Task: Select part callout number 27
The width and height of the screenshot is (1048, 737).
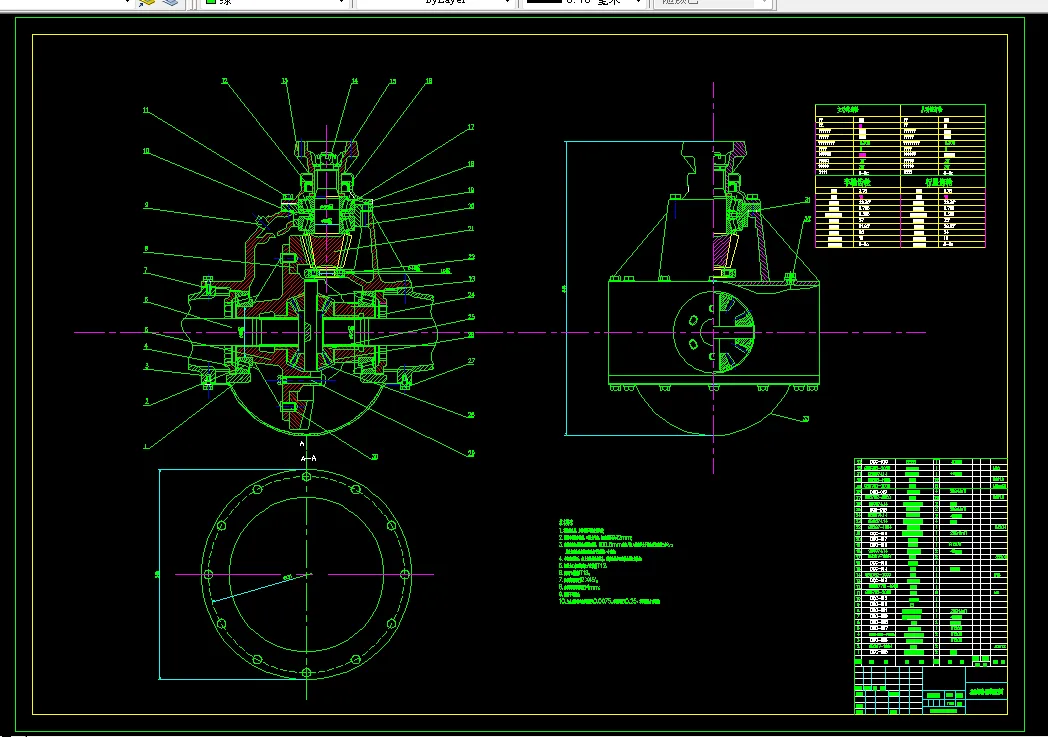Action: pyautogui.click(x=471, y=361)
